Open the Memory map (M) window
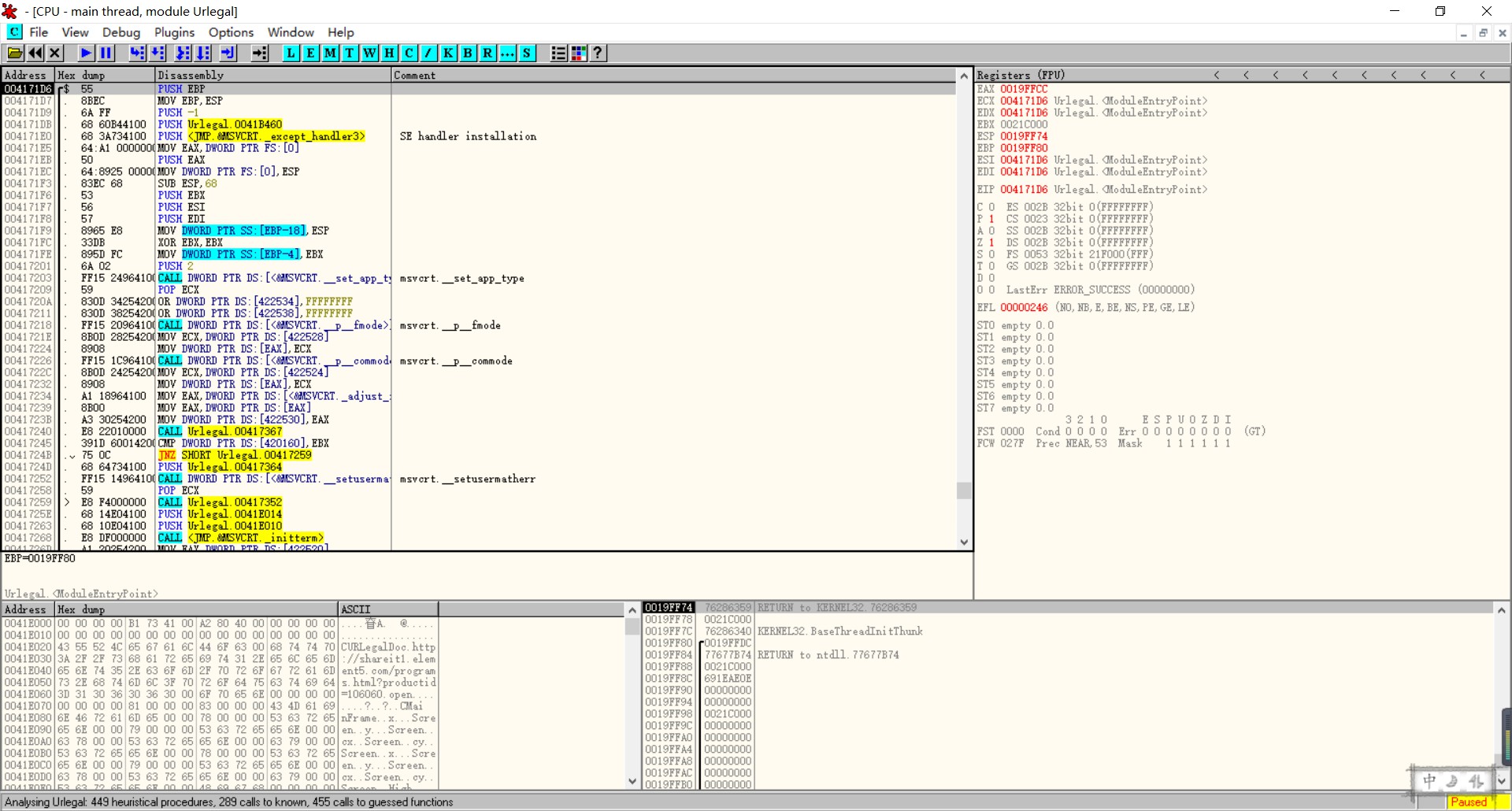Viewport: 1512px width, 811px height. 330,54
